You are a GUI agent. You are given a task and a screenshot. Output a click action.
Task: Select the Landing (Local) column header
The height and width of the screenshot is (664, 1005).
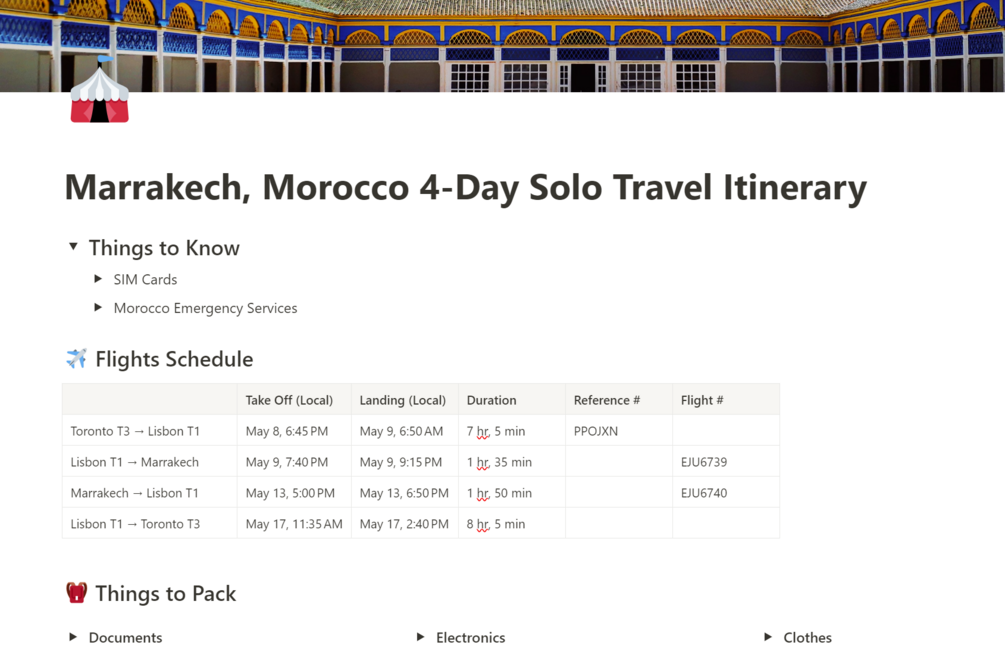click(402, 400)
